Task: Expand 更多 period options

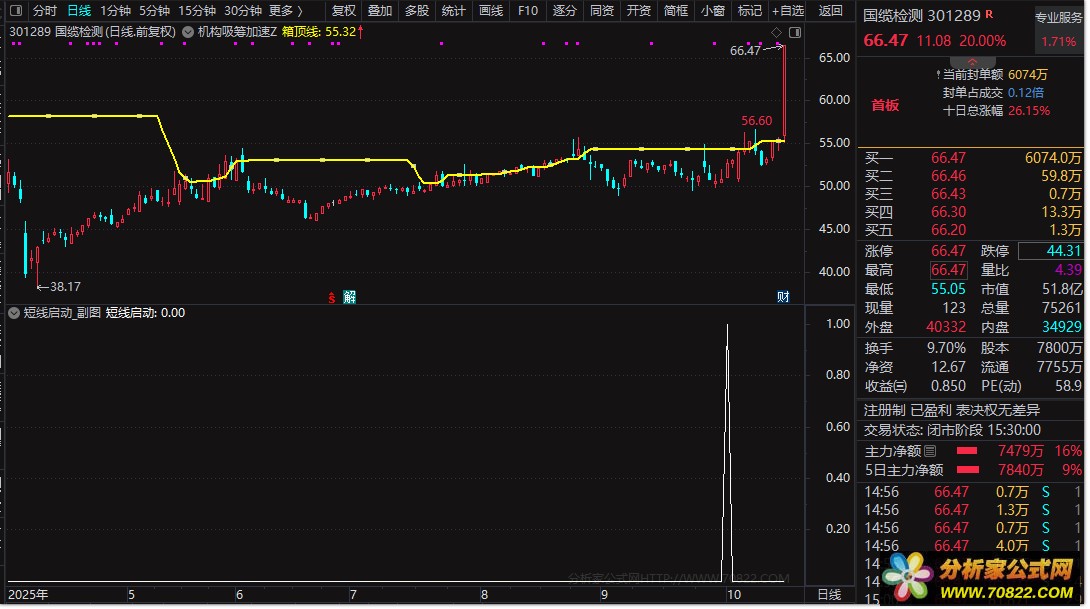Action: click(x=286, y=10)
